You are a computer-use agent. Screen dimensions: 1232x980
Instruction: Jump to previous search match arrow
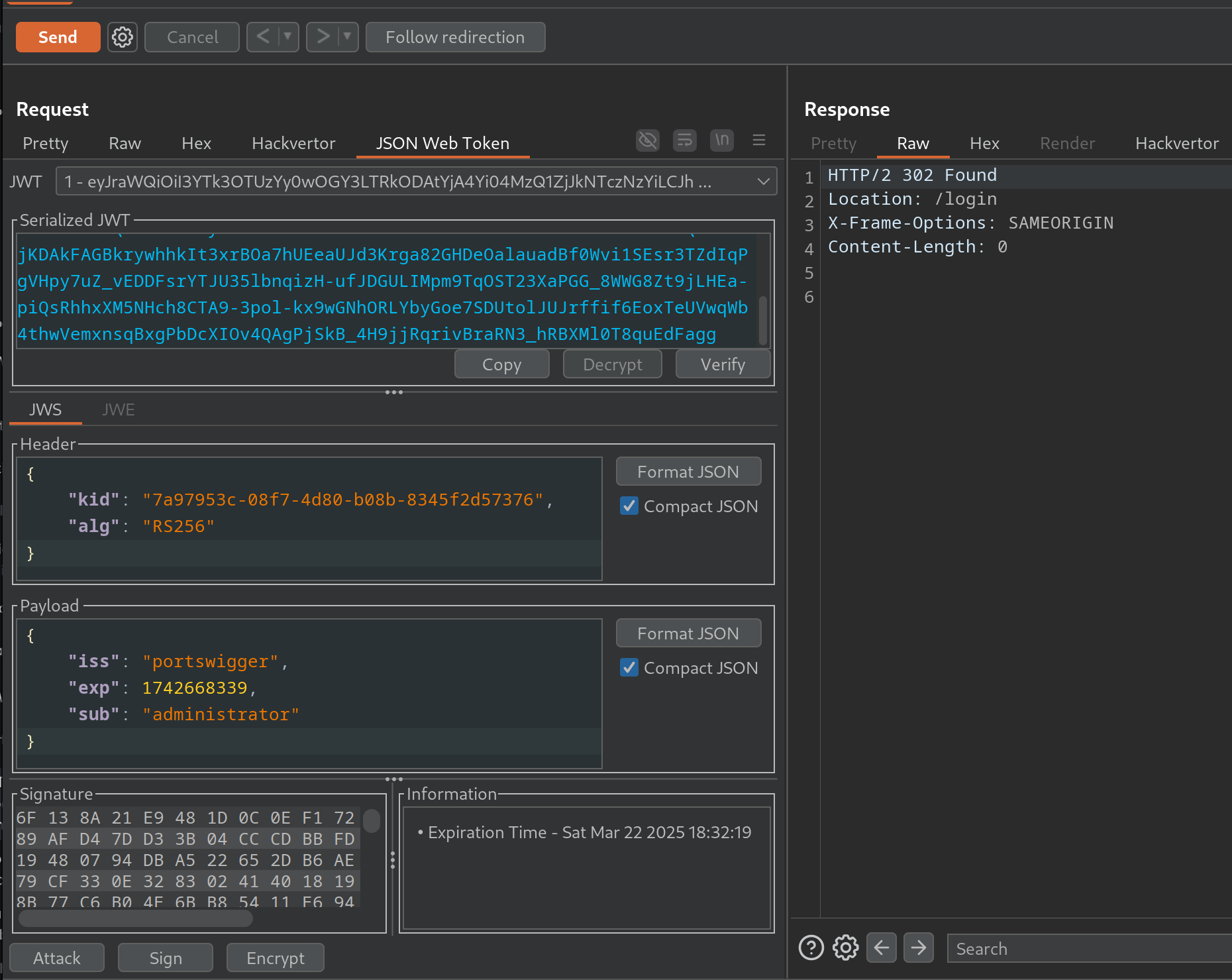click(x=881, y=948)
